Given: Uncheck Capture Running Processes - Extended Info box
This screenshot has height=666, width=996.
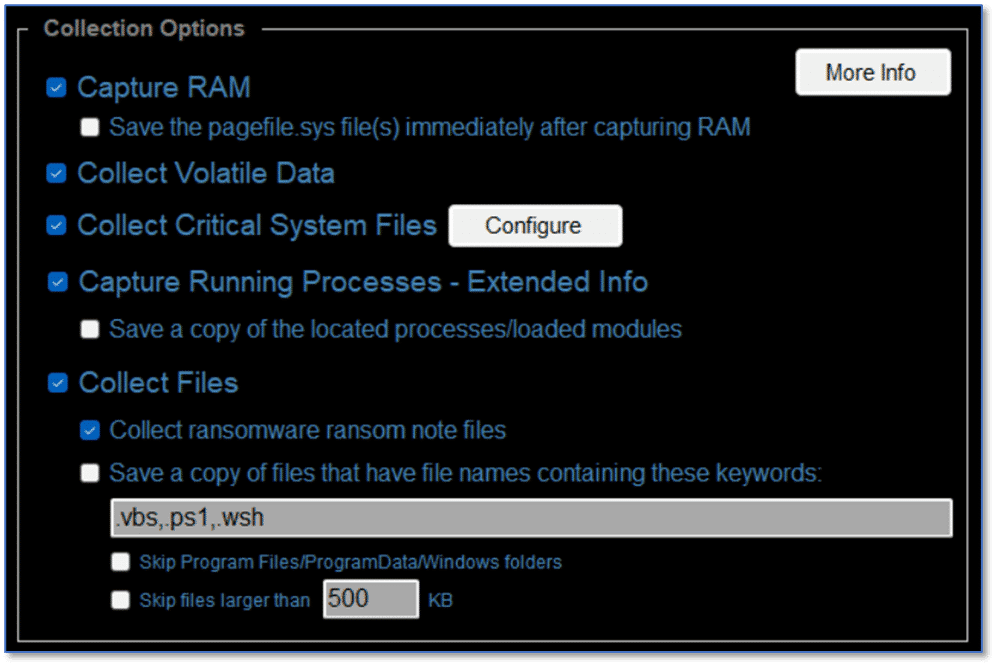Looking at the screenshot, I should click(x=58, y=282).
